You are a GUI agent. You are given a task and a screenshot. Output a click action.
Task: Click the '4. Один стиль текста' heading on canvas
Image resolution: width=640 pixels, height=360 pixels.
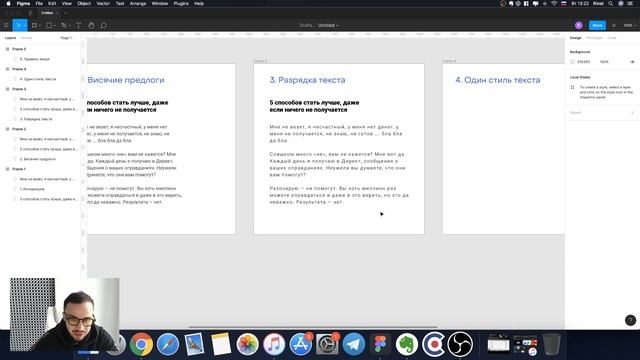click(498, 80)
